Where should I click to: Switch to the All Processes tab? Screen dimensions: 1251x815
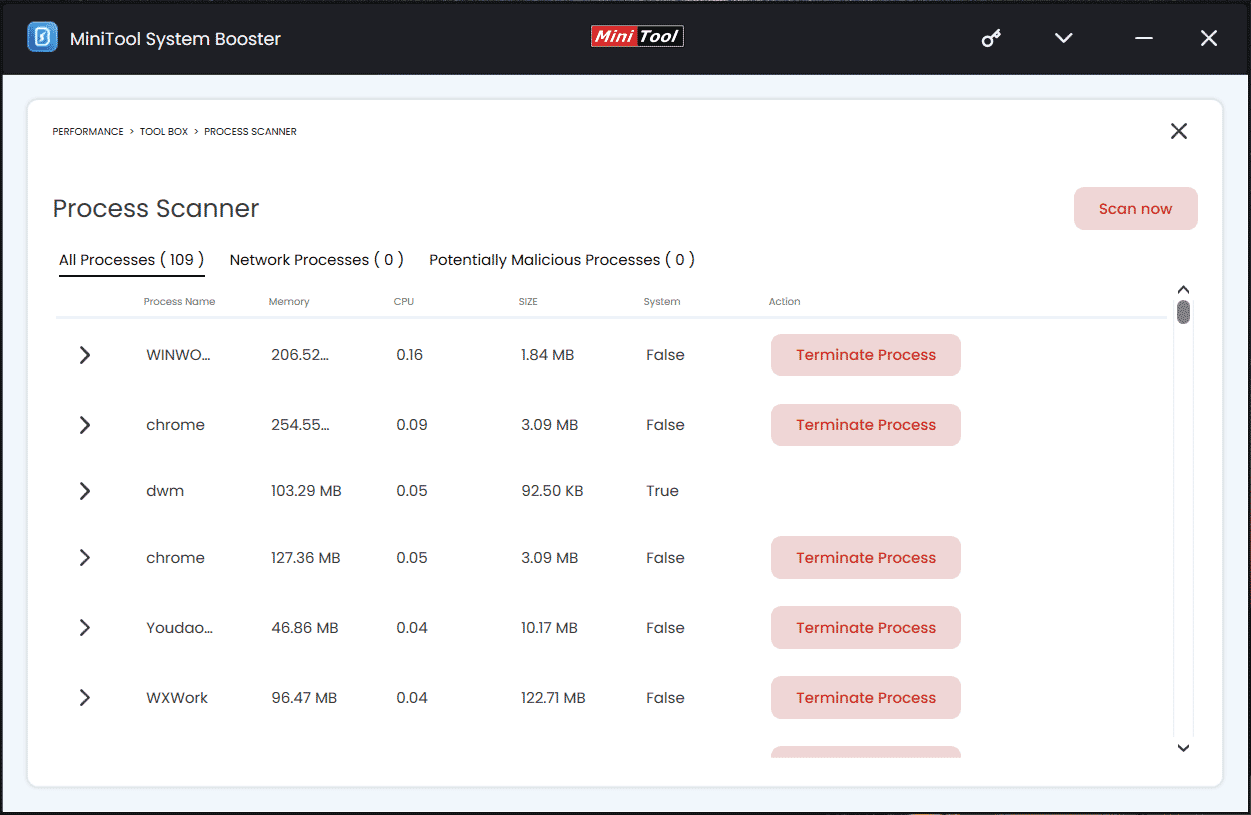(x=131, y=260)
